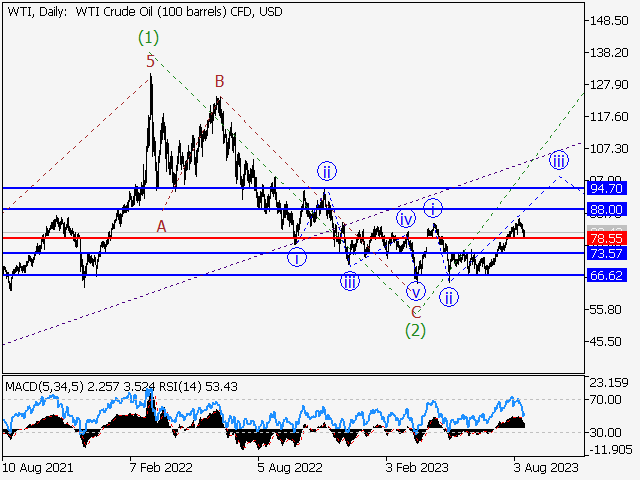Click the circled iii forecast label near 107.30
The image size is (640, 480).
(x=559, y=160)
